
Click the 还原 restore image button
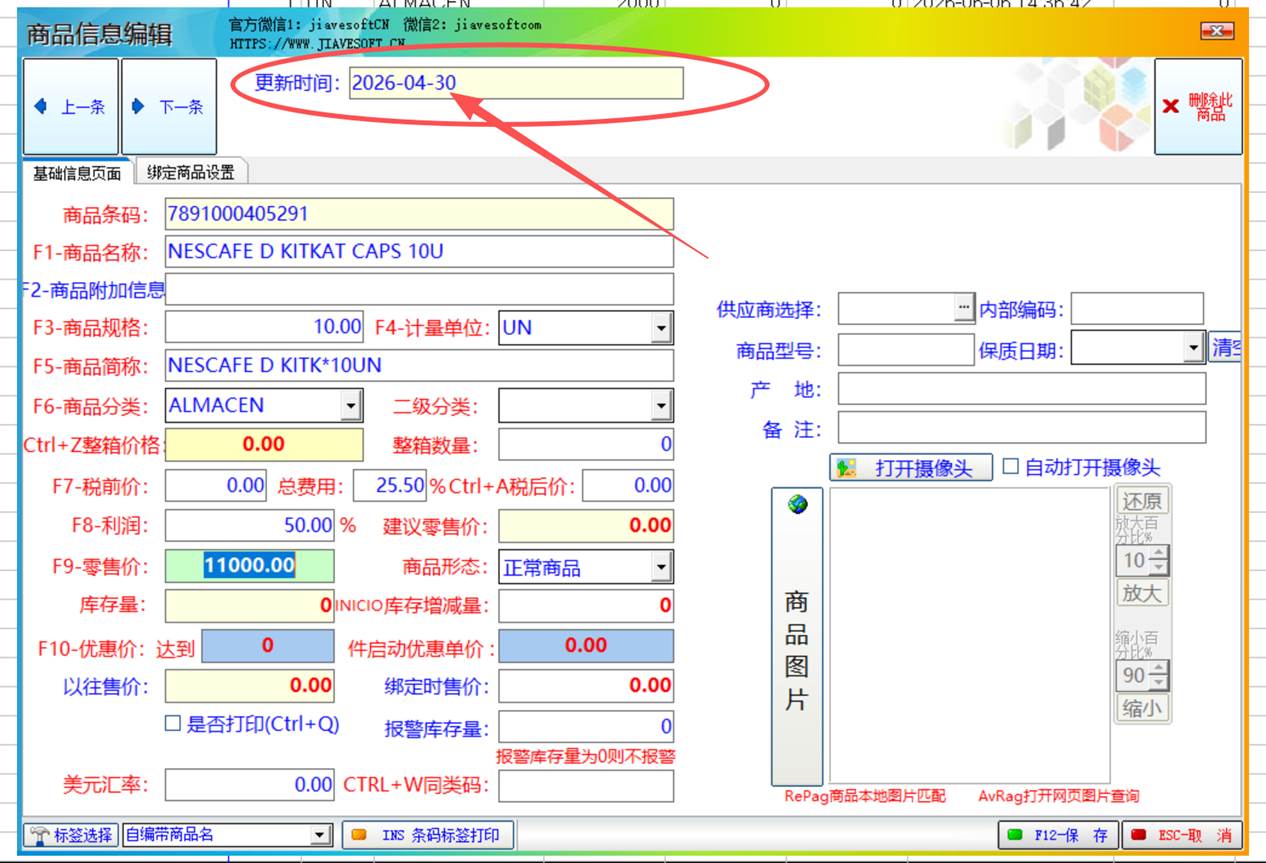pyautogui.click(x=1142, y=501)
